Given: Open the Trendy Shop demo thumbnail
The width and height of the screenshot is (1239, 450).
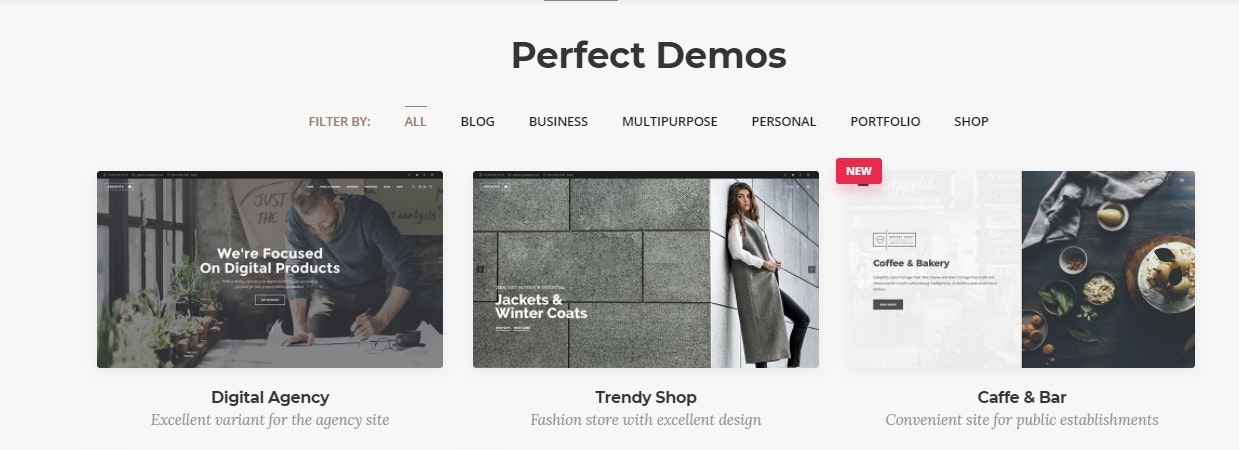Looking at the screenshot, I should (x=646, y=269).
